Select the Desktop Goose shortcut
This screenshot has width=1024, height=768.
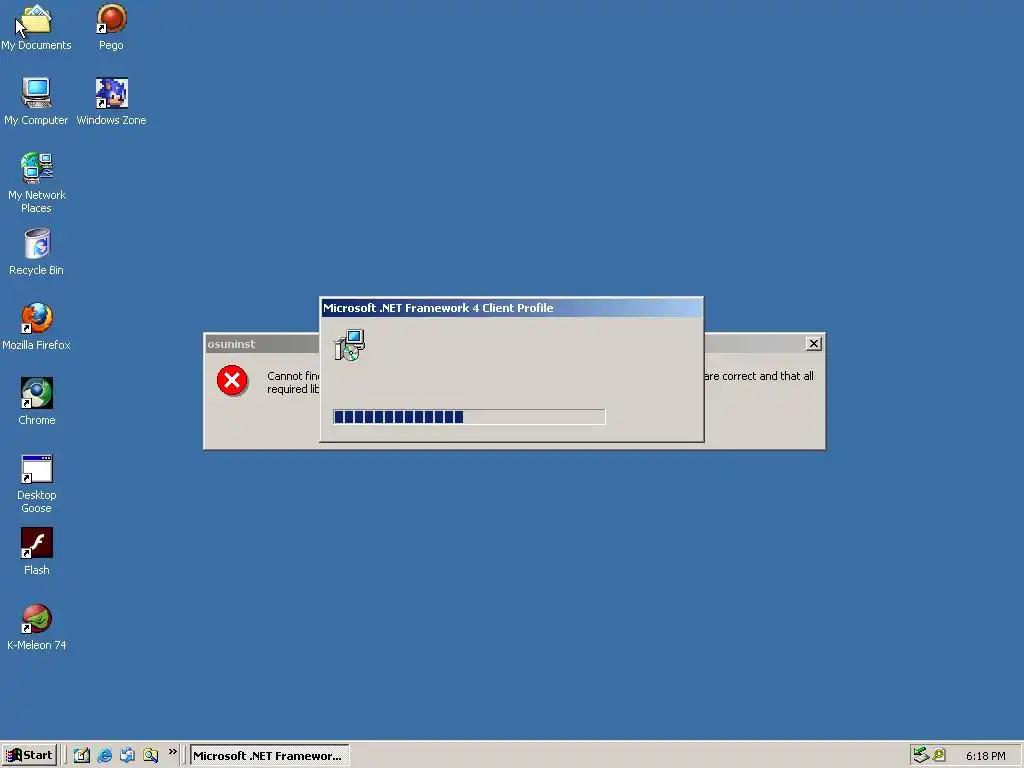pos(37,483)
